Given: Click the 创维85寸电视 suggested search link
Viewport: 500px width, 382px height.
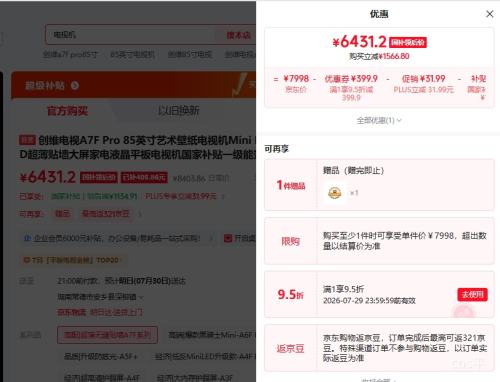Looking at the screenshot, I should (x=190, y=54).
